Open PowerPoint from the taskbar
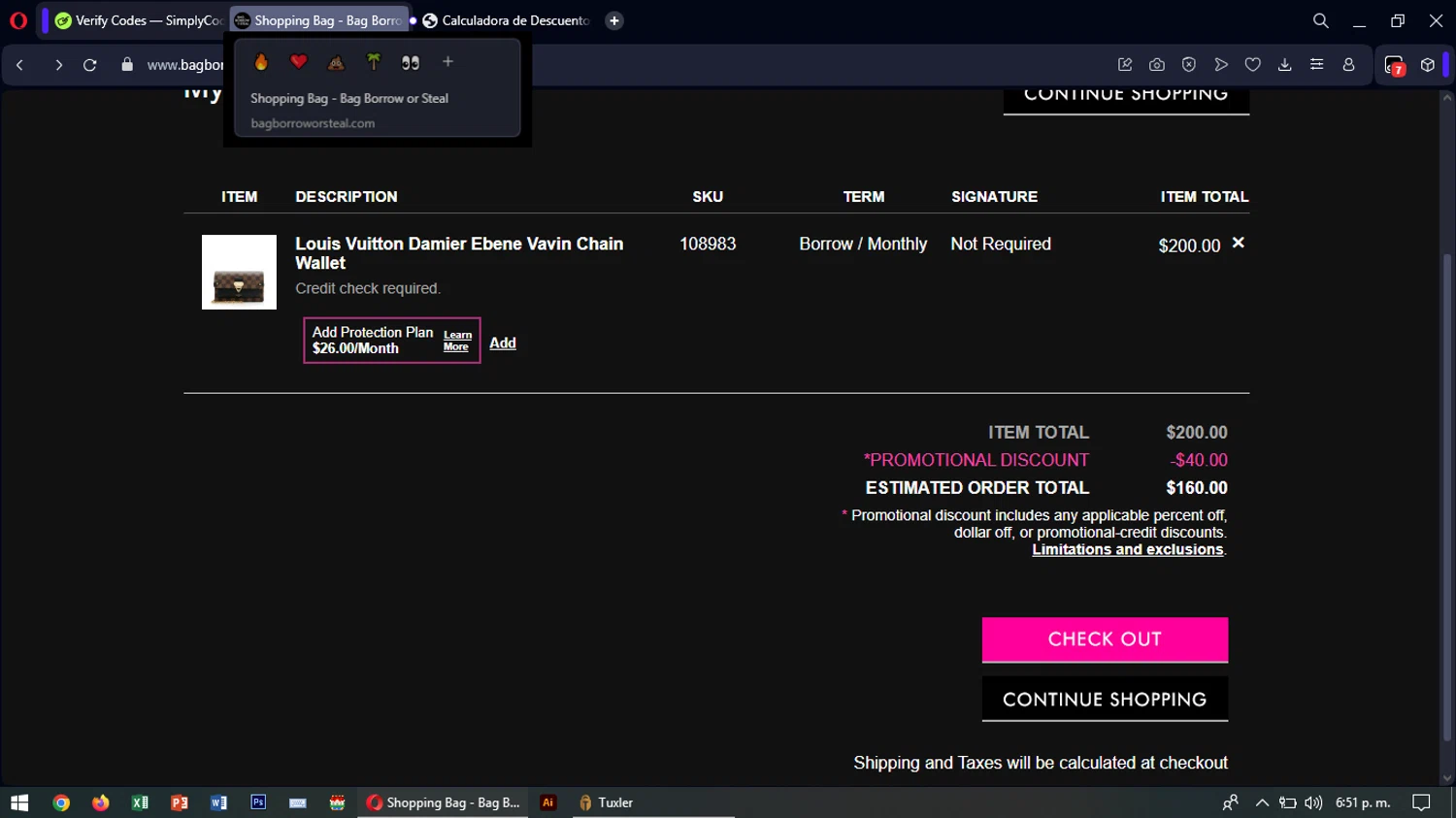Viewport: 1456px width, 818px height. tap(180, 802)
